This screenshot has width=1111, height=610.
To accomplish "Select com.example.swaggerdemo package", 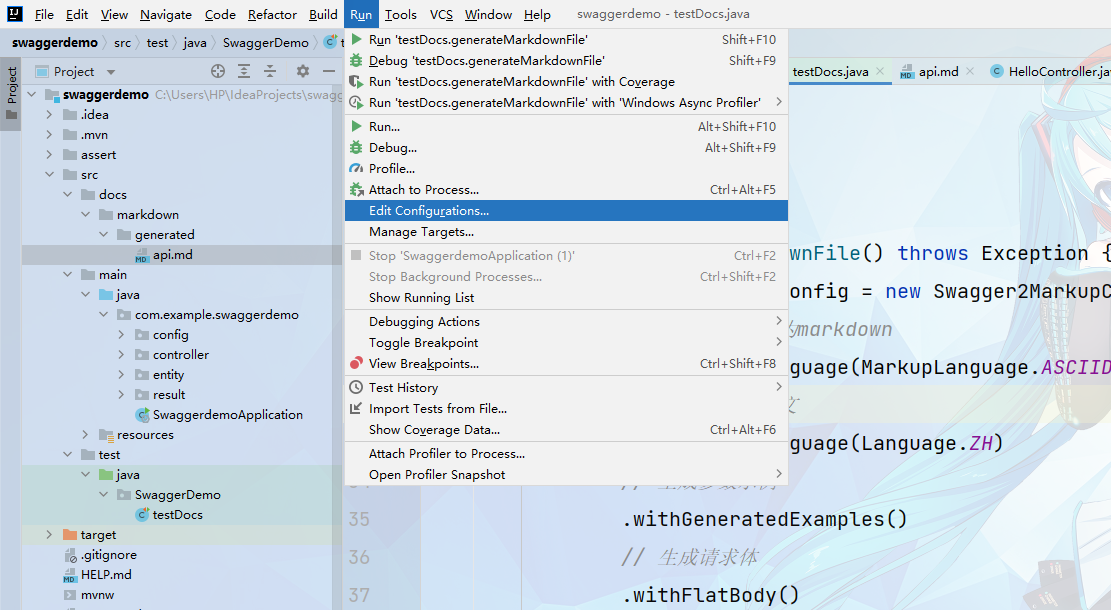I will click(x=217, y=315).
